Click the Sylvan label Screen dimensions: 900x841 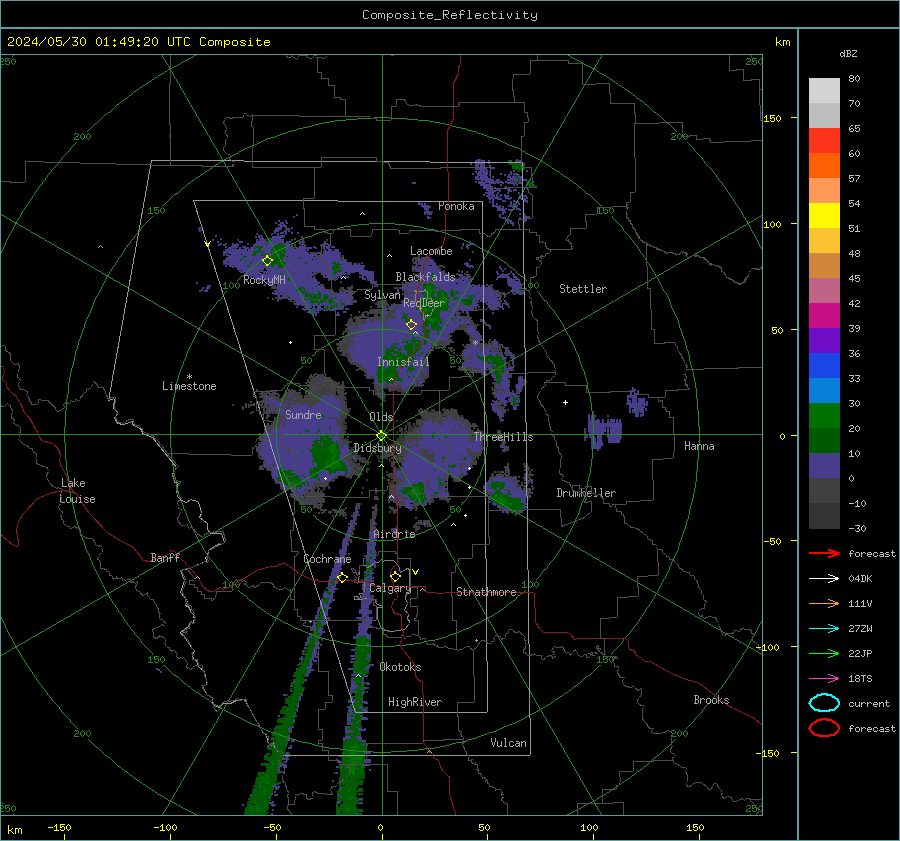point(382,295)
